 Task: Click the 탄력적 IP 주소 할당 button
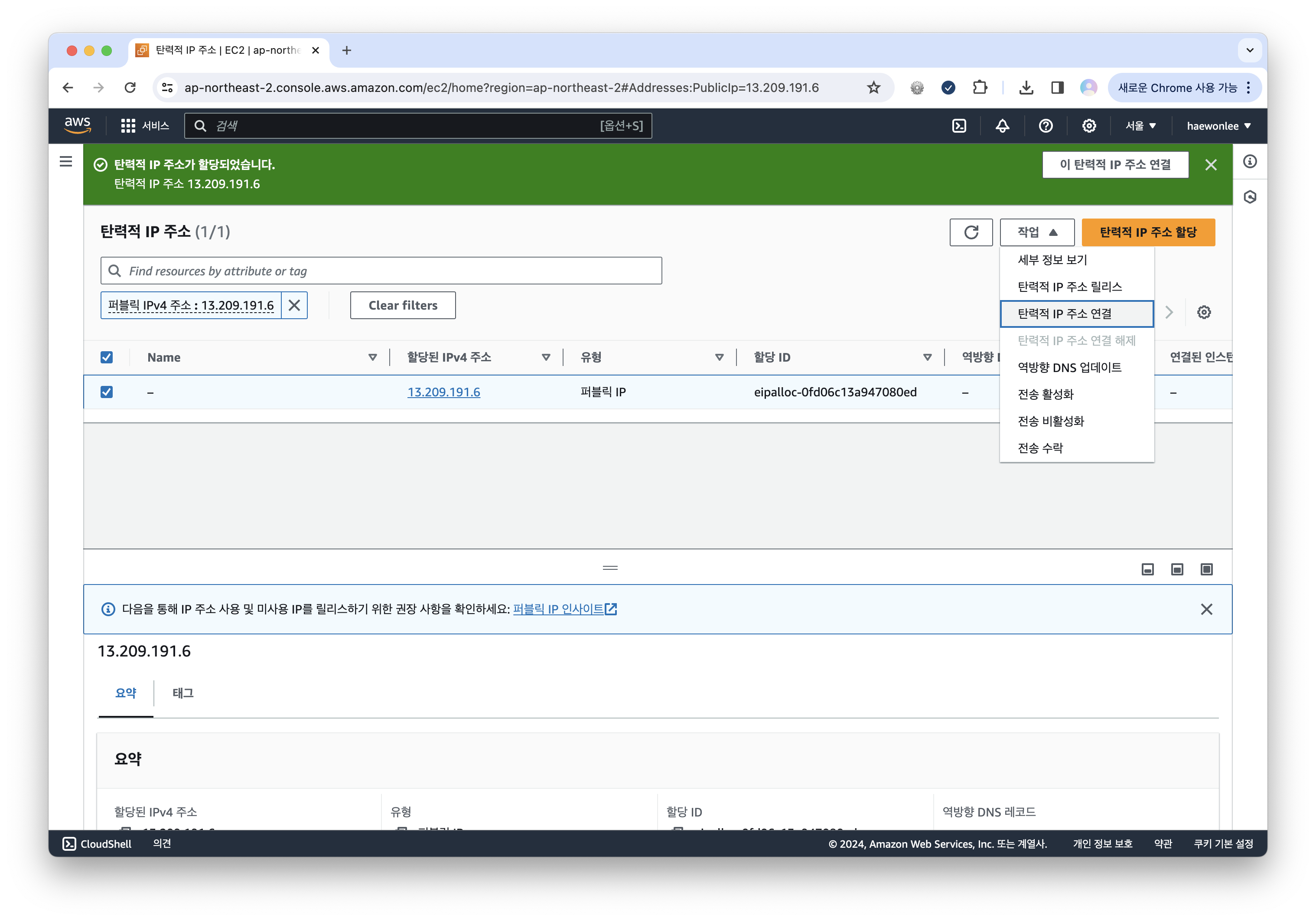tap(1148, 232)
